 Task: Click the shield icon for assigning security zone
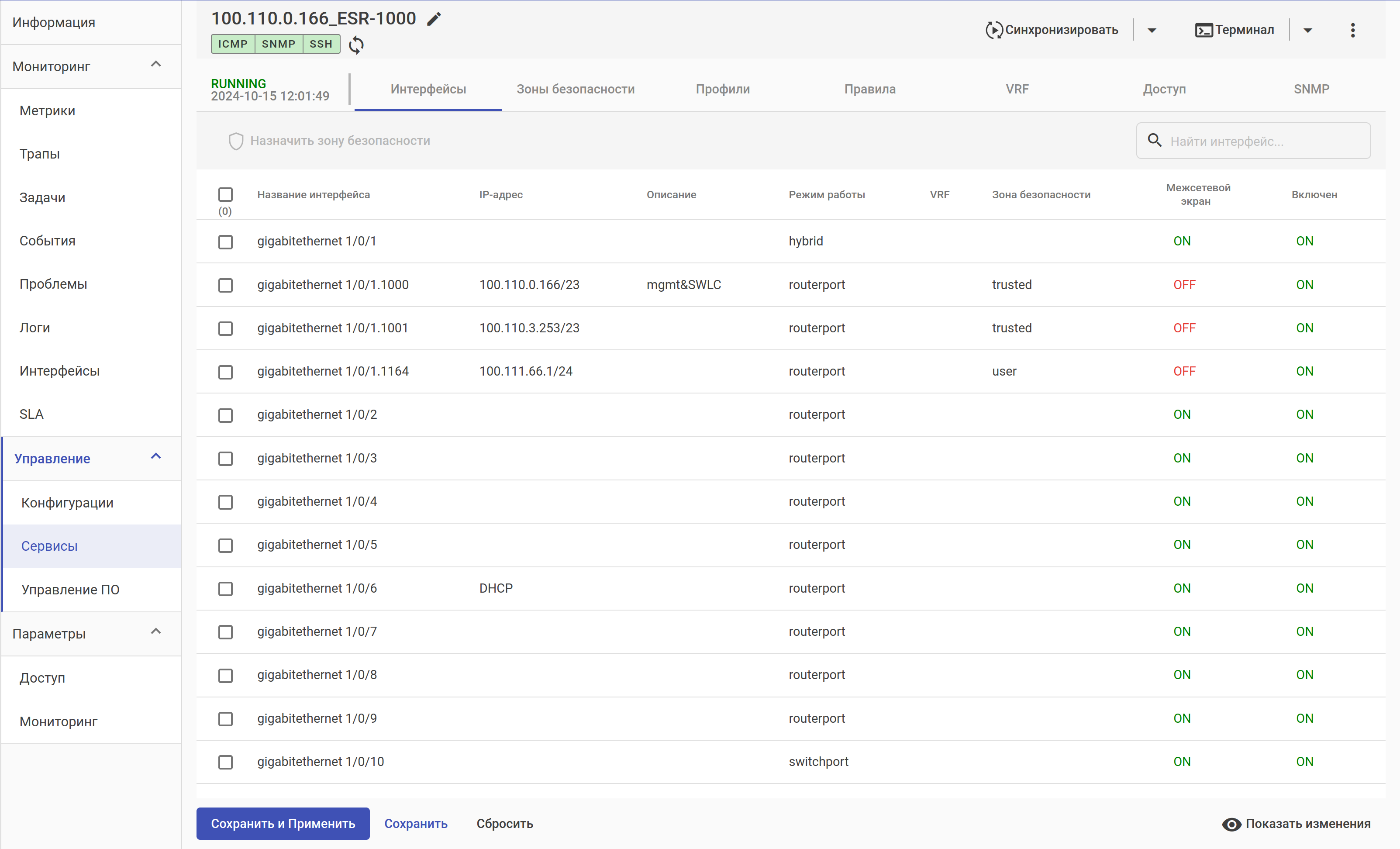[x=236, y=141]
